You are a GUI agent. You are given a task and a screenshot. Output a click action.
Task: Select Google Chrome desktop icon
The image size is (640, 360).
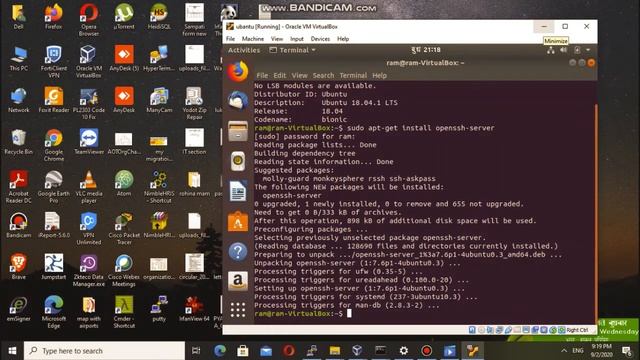pos(53,145)
